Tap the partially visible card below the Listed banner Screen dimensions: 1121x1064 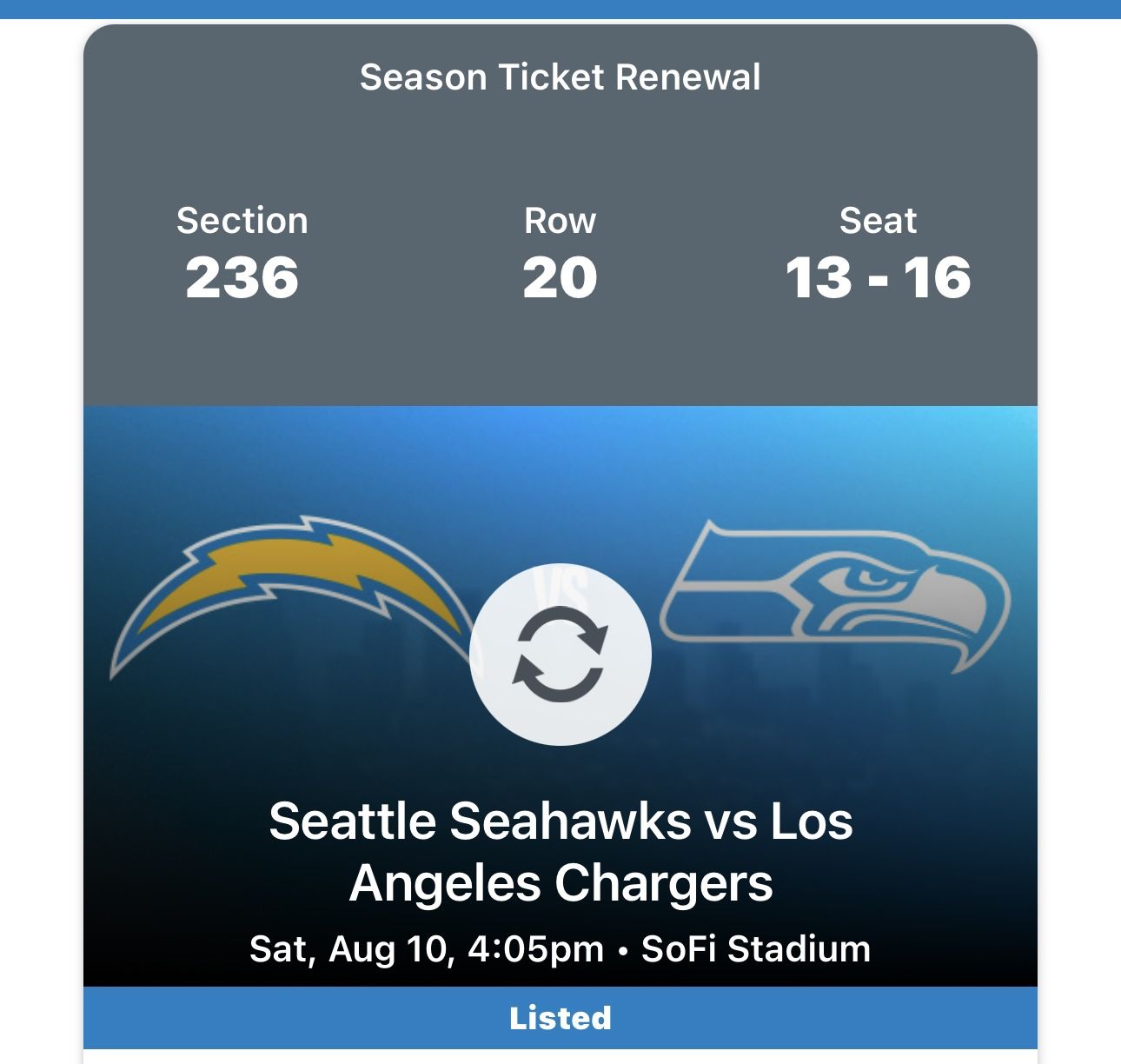pyautogui.click(x=560, y=1056)
